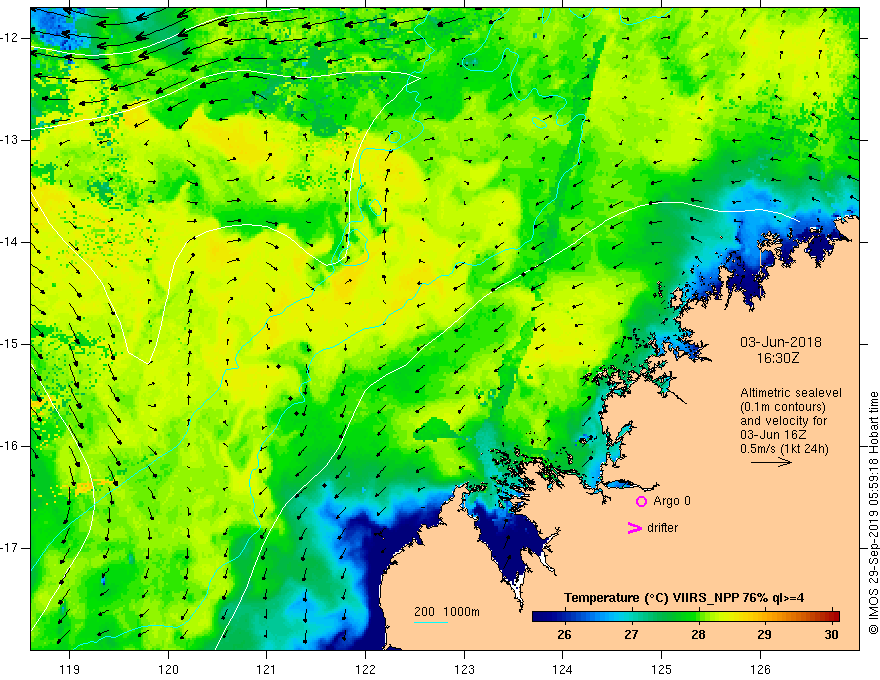The image size is (880, 680).
Task: Click the Temperature VIIRS_NPP title text
Action: (684, 598)
